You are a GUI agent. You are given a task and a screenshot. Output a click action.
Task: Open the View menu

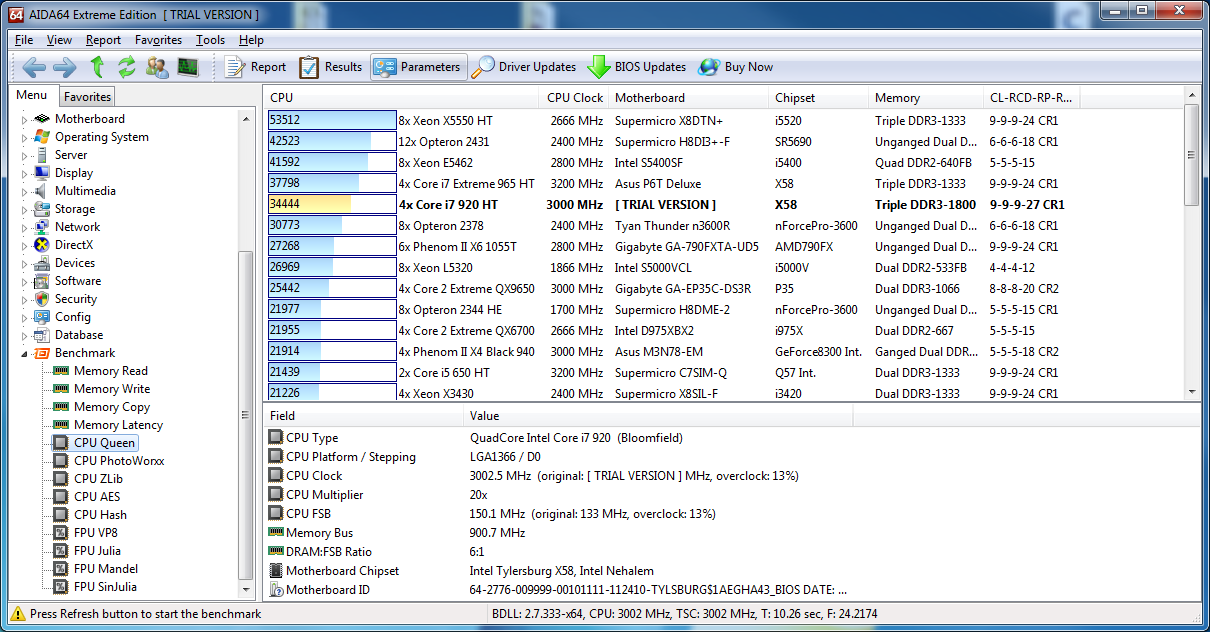pyautogui.click(x=59, y=40)
